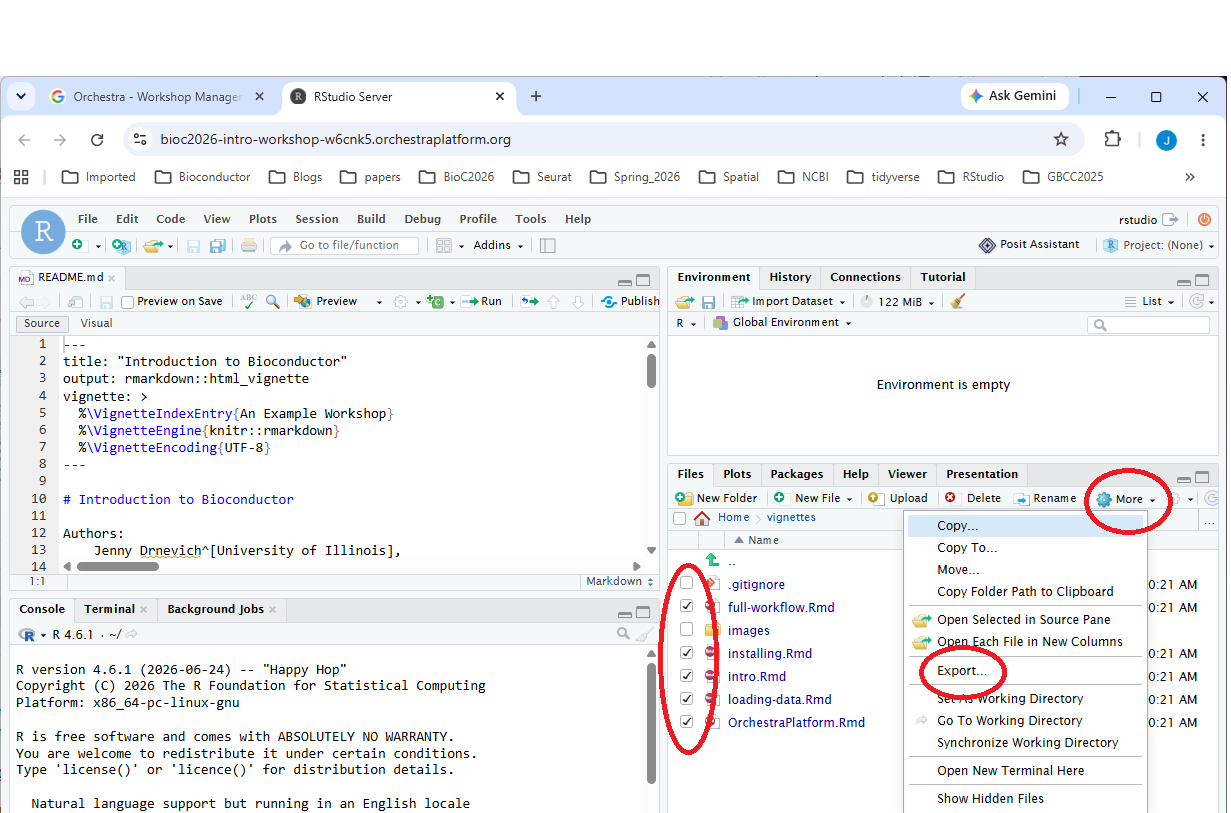Uncheck the loading-data.Rmd checkbox
This screenshot has height=813, width=1231.
[x=686, y=699]
